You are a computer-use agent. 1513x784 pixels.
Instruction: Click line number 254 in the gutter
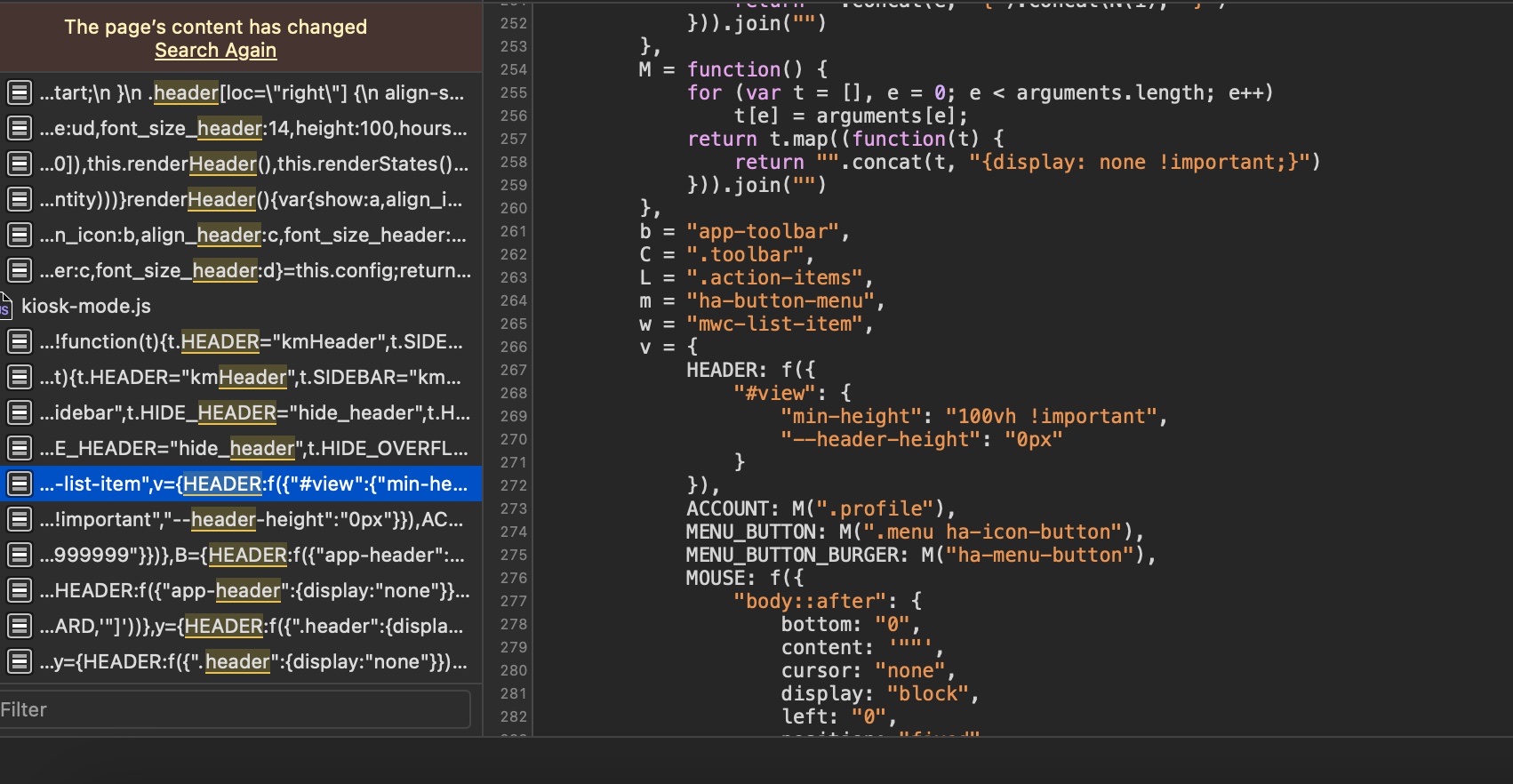[x=514, y=69]
